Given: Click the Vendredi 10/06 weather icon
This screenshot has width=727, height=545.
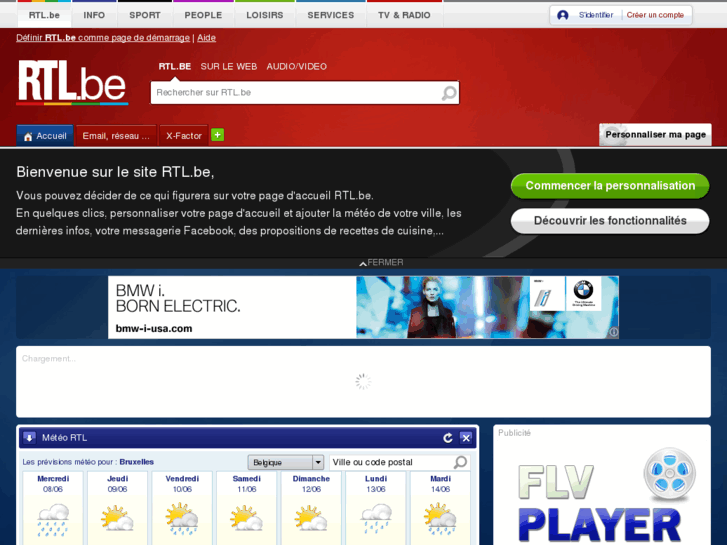Looking at the screenshot, I should 182,519.
